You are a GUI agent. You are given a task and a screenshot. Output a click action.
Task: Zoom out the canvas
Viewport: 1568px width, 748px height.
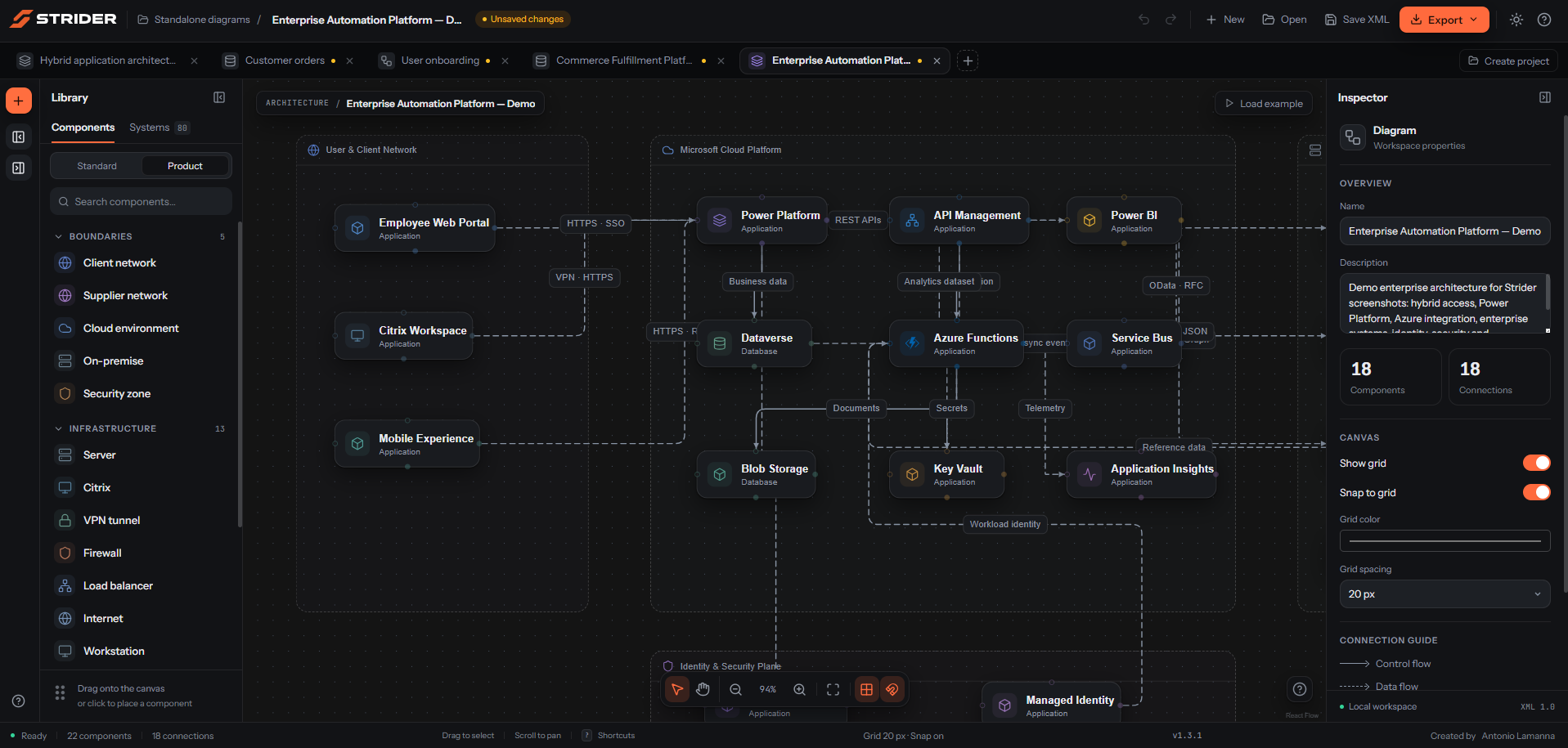pyautogui.click(x=735, y=690)
